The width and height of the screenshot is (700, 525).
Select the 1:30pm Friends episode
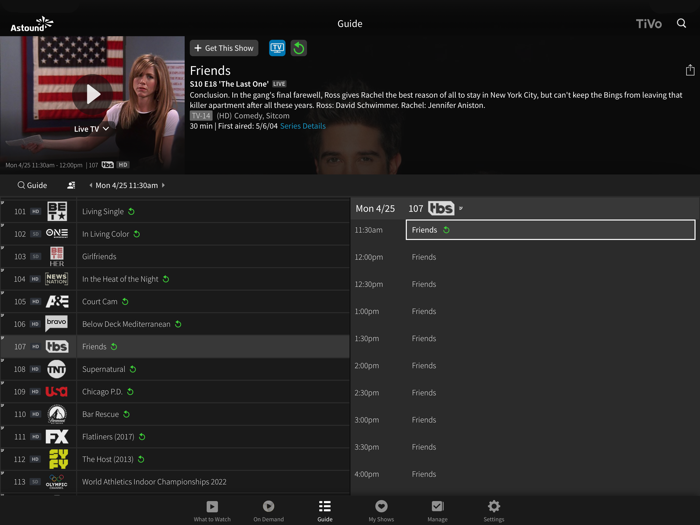pos(550,338)
